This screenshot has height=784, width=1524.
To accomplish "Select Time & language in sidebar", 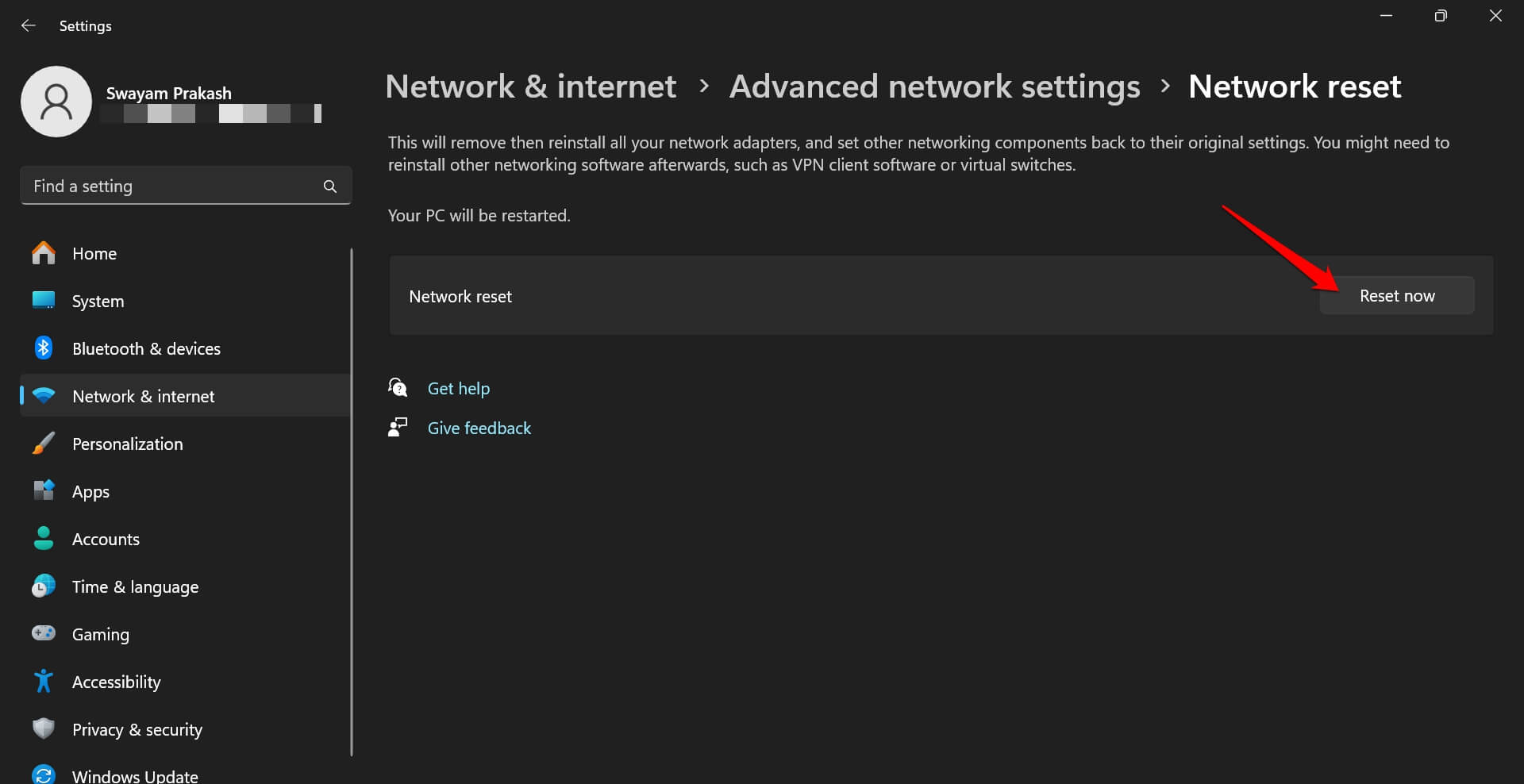I will [135, 587].
